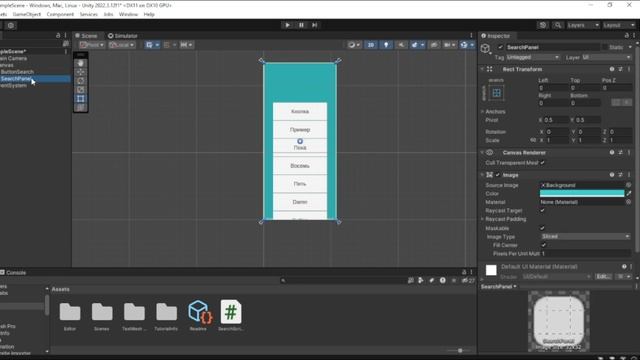Image resolution: width=640 pixels, height=360 pixels.
Task: Toggle hidden objects visibility in Scene toolbar
Action: point(433,45)
